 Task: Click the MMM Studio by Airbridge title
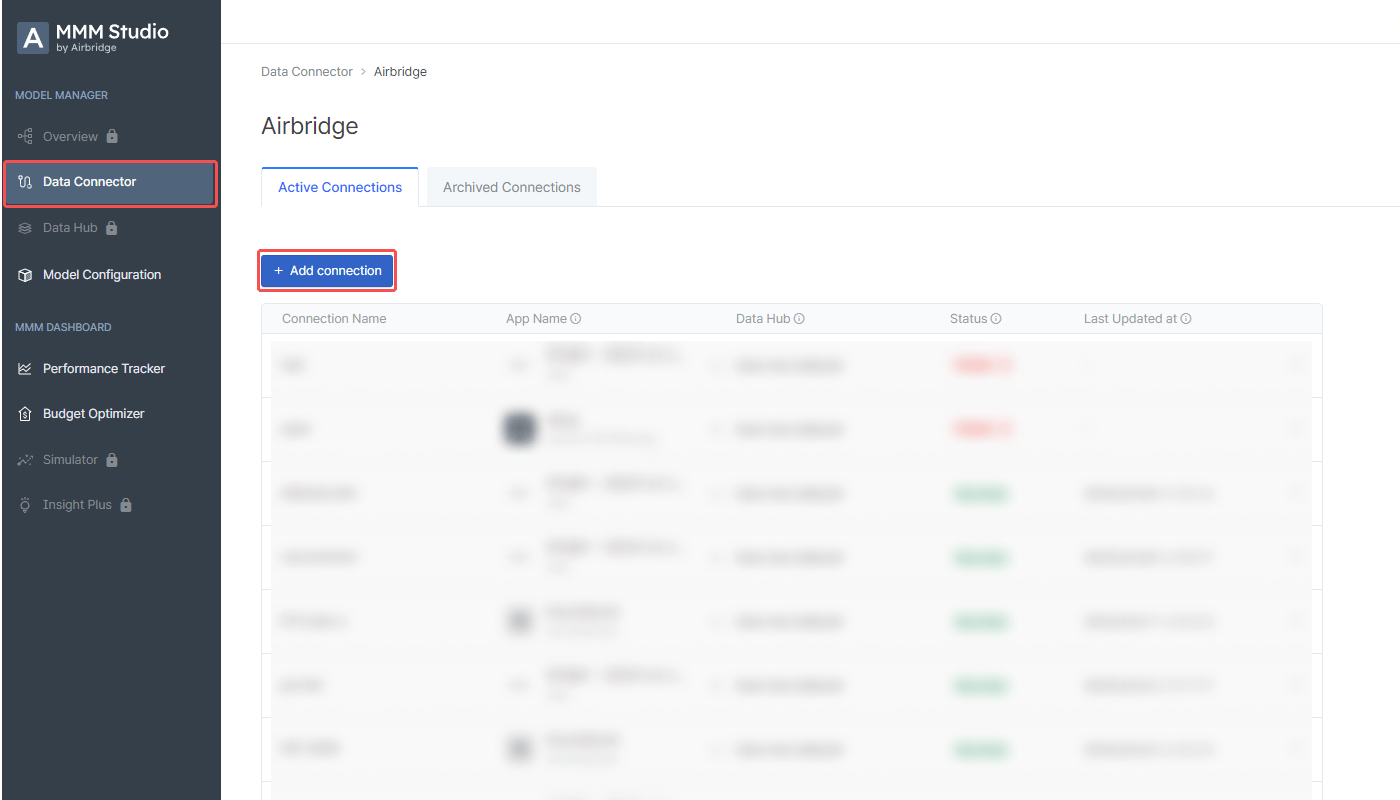point(112,37)
